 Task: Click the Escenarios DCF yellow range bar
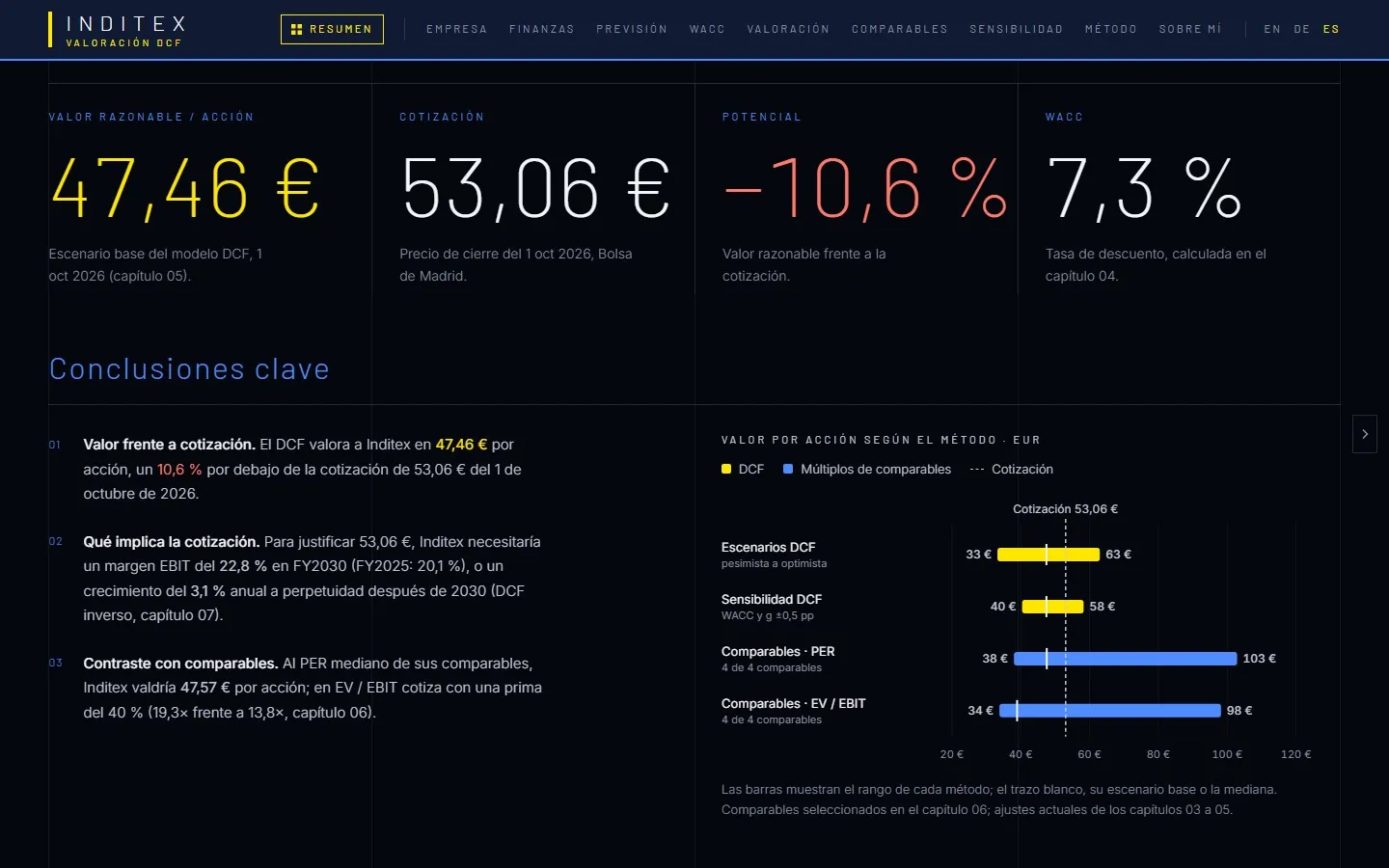(1049, 555)
